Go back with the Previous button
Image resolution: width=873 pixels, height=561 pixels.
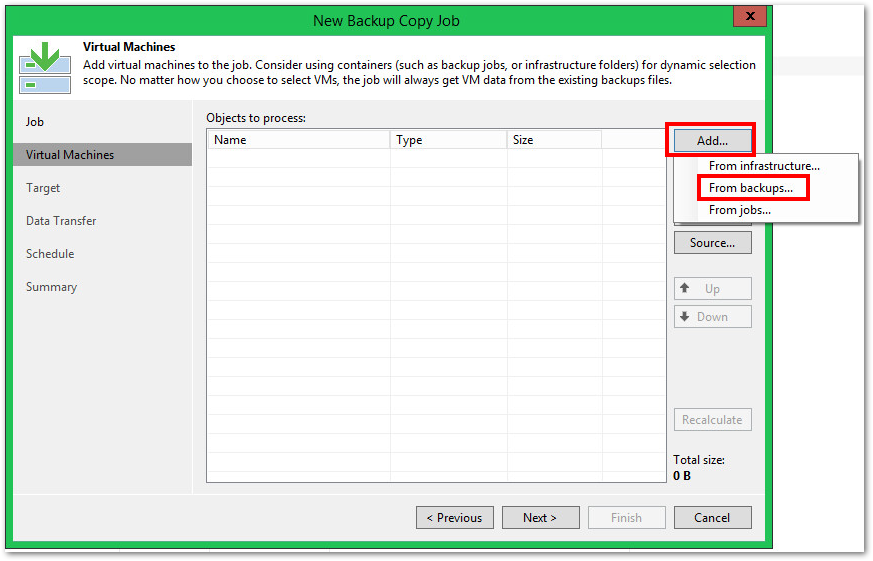[x=454, y=518]
